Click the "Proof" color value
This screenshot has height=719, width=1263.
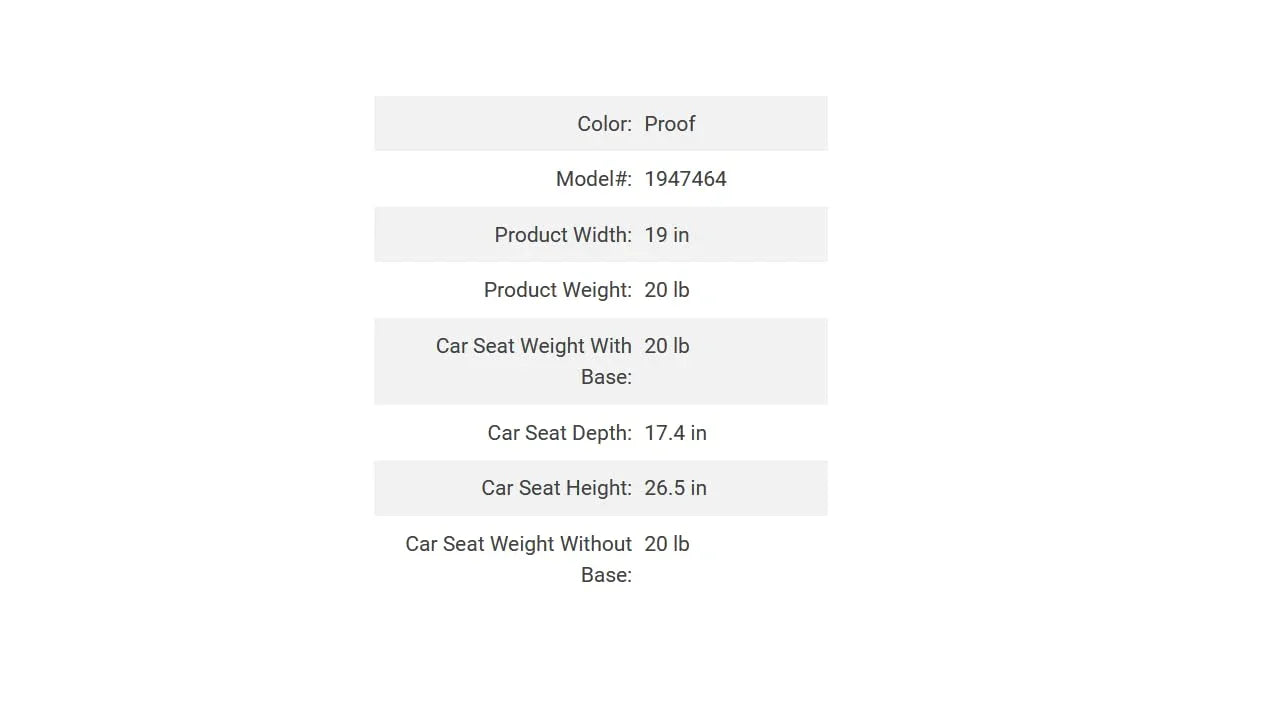pos(669,124)
